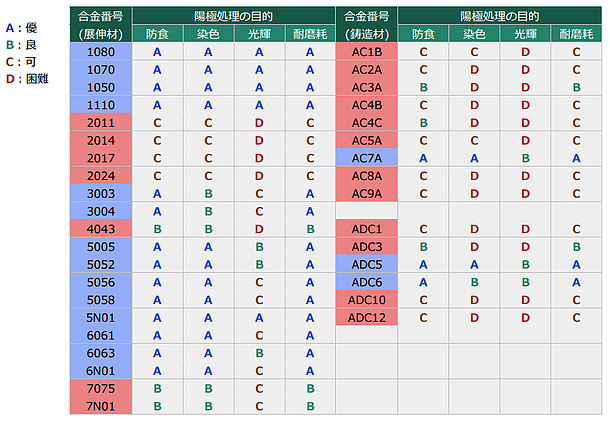Click the alloy cell 6063

coord(100,353)
